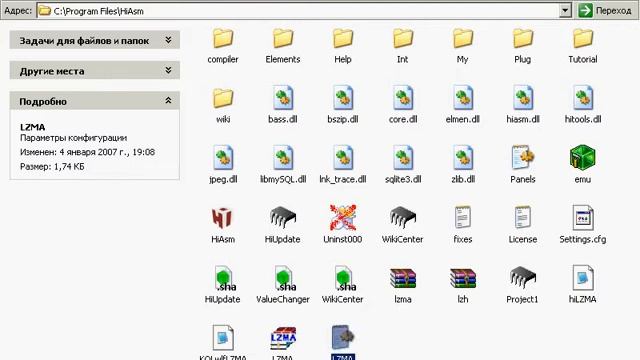The image size is (640, 360).
Task: Open the Help folder
Action: (x=342, y=46)
